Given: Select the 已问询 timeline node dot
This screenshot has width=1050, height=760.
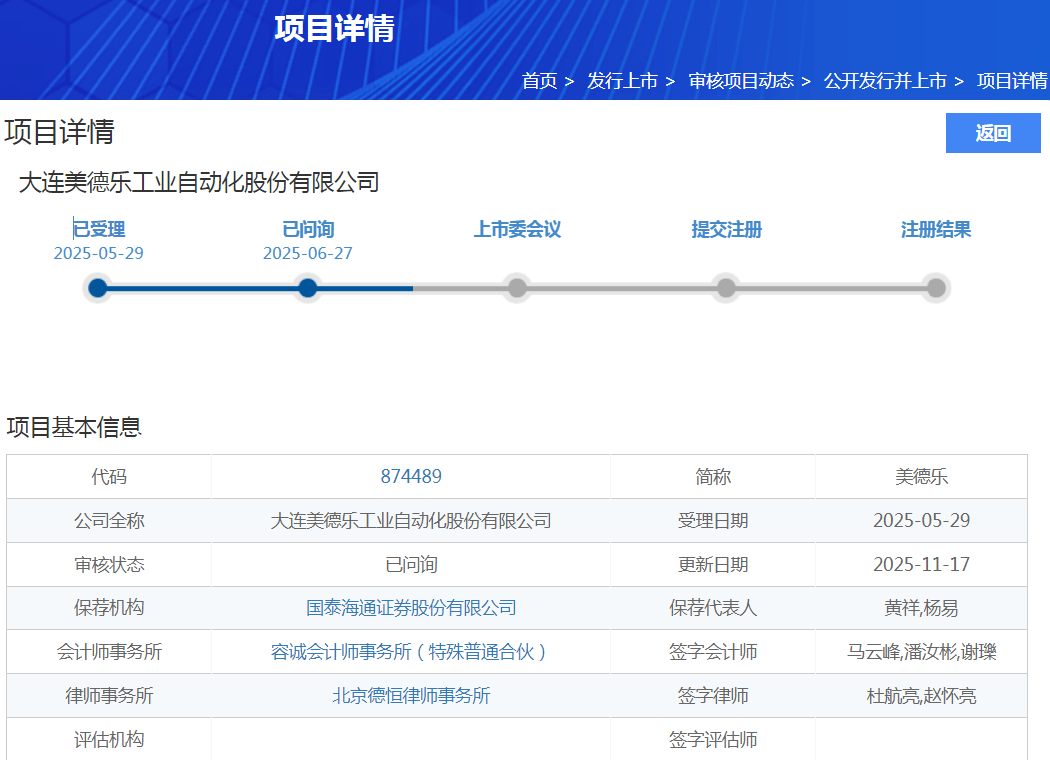Looking at the screenshot, I should 308,288.
